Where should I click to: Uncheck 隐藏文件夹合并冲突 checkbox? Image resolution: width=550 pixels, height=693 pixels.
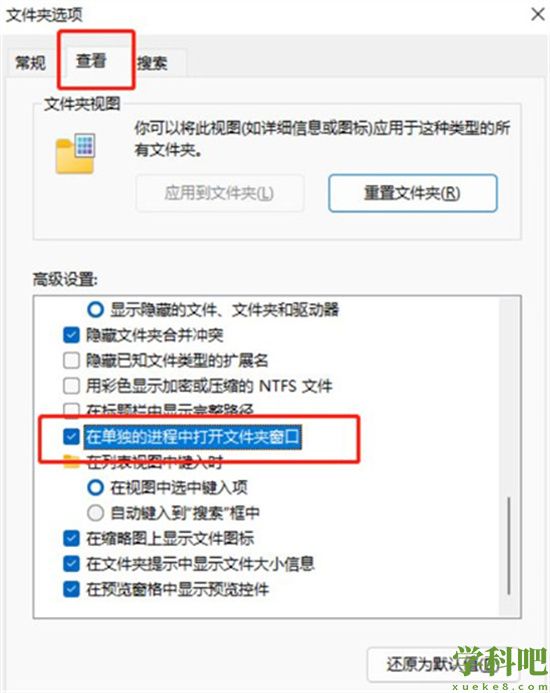point(71,335)
